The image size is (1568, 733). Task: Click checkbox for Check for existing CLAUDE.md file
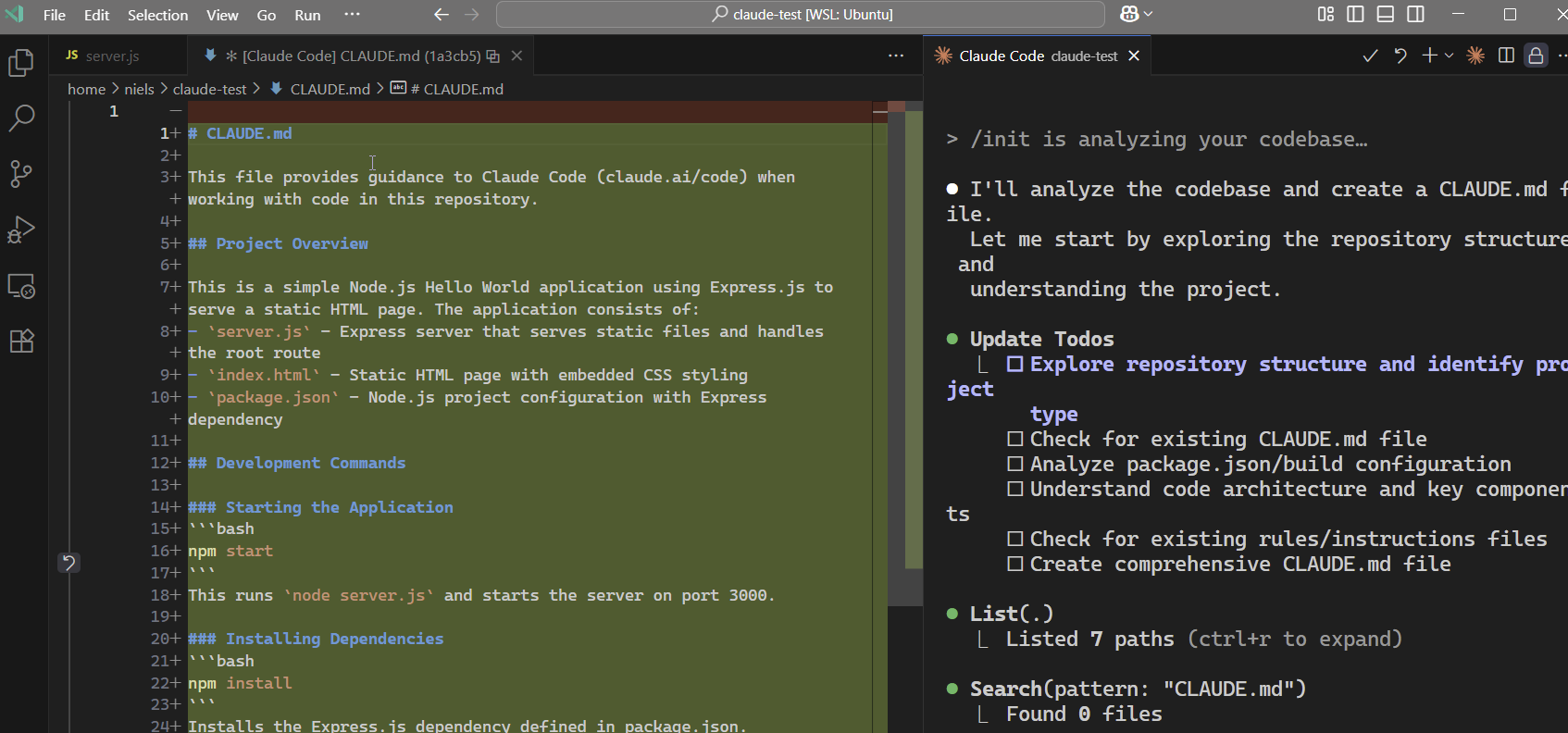tap(1014, 439)
